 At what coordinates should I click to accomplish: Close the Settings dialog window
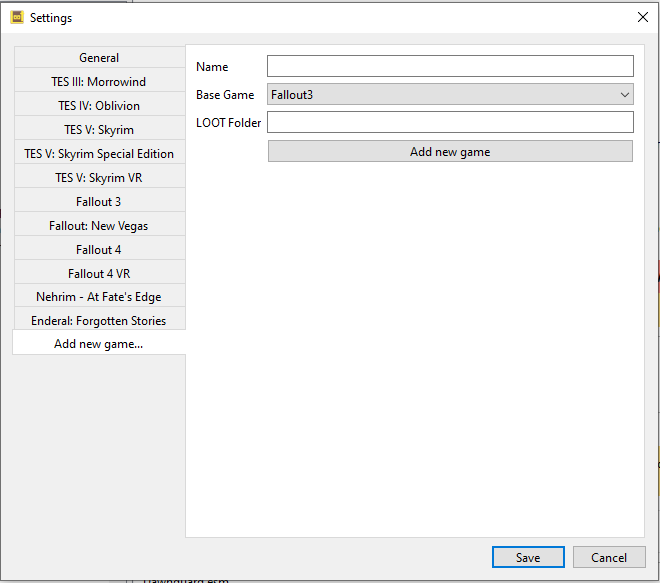(x=641, y=17)
